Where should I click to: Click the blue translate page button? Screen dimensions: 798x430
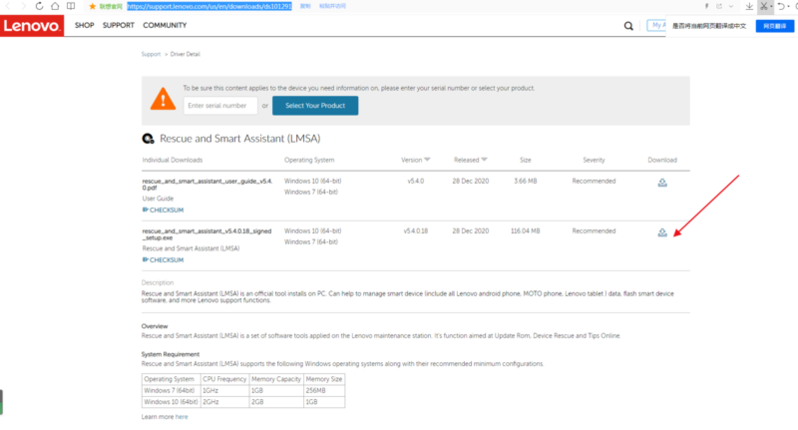(775, 26)
